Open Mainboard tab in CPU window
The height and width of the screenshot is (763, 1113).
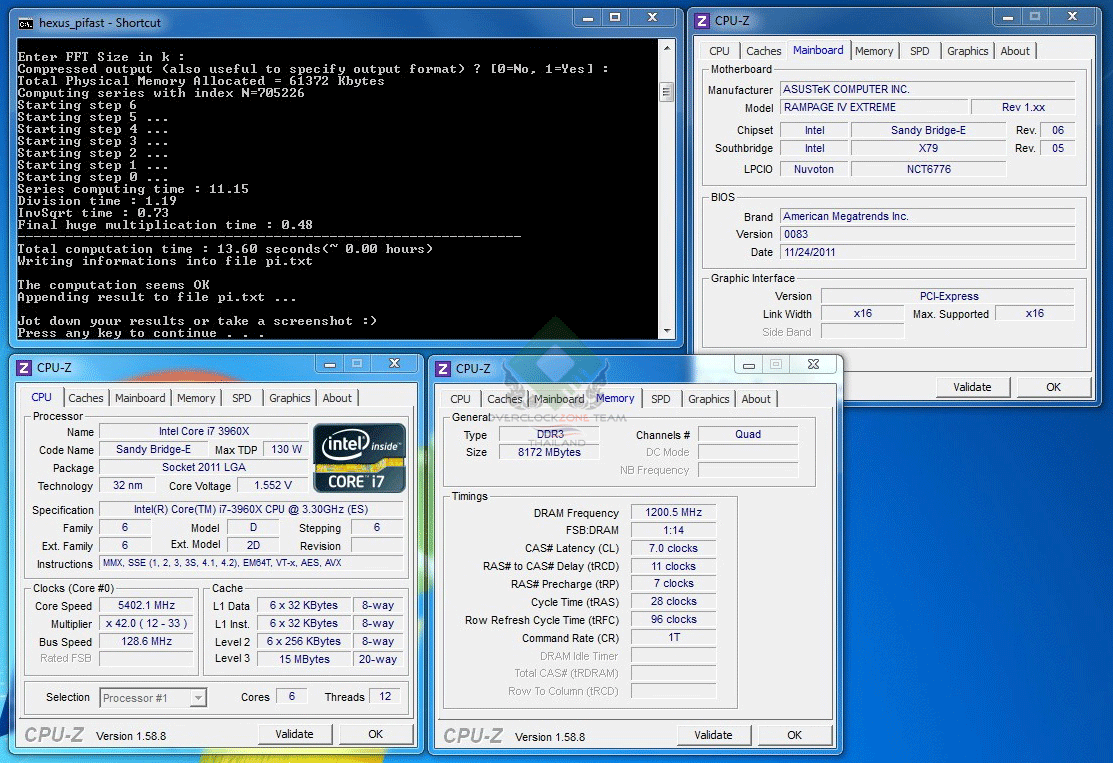[x=140, y=398]
